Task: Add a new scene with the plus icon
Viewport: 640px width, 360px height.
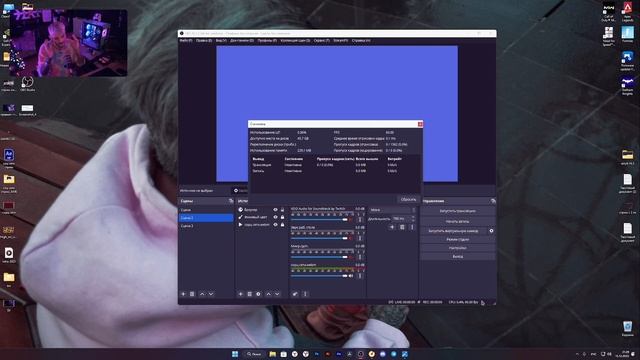Action: (183, 294)
